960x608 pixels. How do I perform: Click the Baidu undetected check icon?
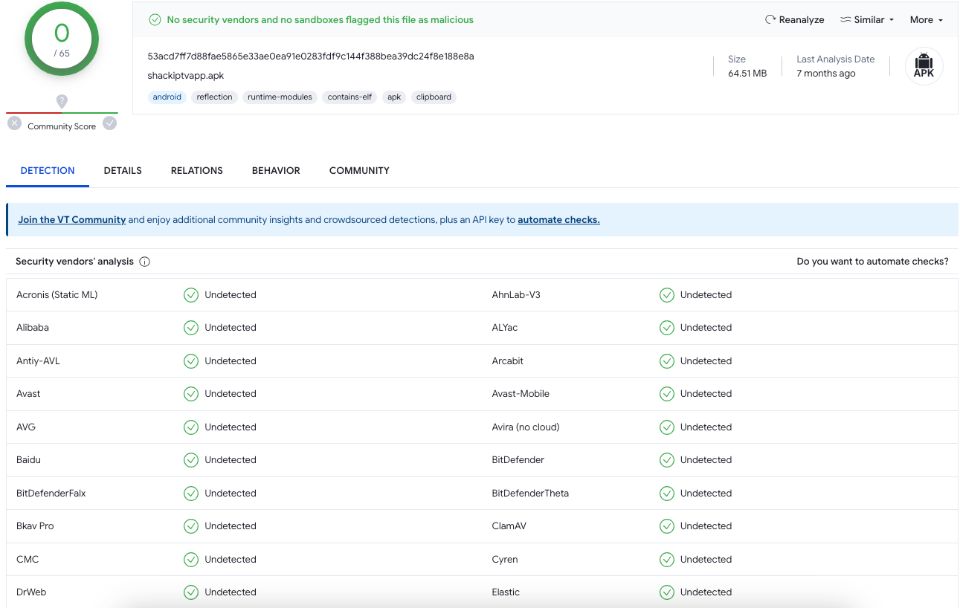[191, 460]
